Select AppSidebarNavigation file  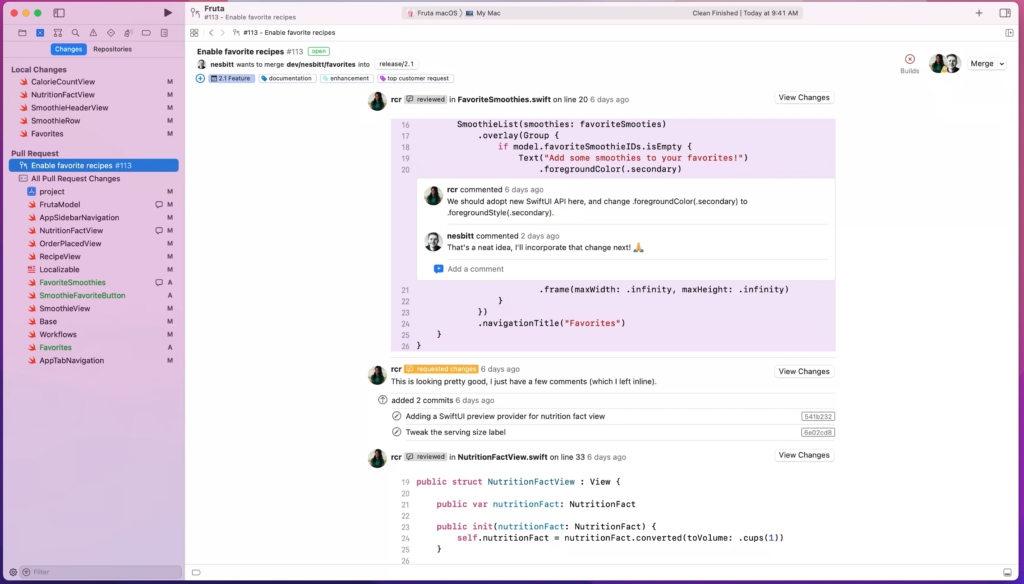pyautogui.click(x=93, y=218)
